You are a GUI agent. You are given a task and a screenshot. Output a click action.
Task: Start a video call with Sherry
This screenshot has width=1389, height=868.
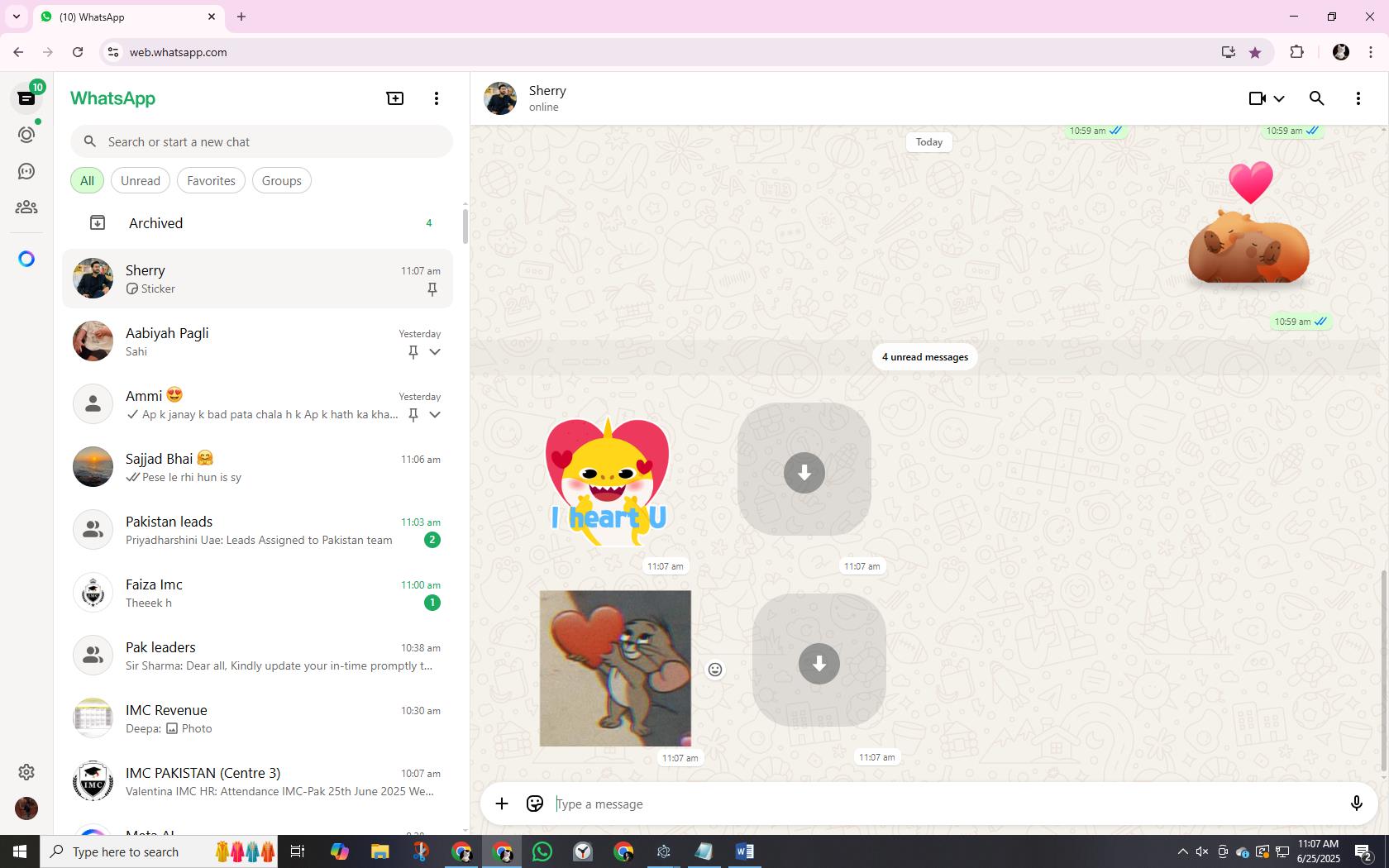(x=1258, y=98)
